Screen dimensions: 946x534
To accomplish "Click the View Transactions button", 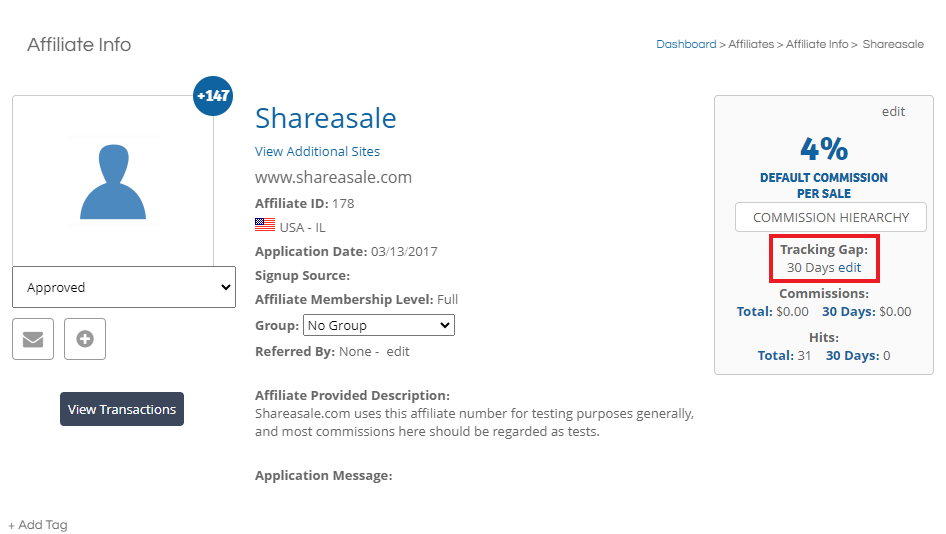I will (122, 409).
